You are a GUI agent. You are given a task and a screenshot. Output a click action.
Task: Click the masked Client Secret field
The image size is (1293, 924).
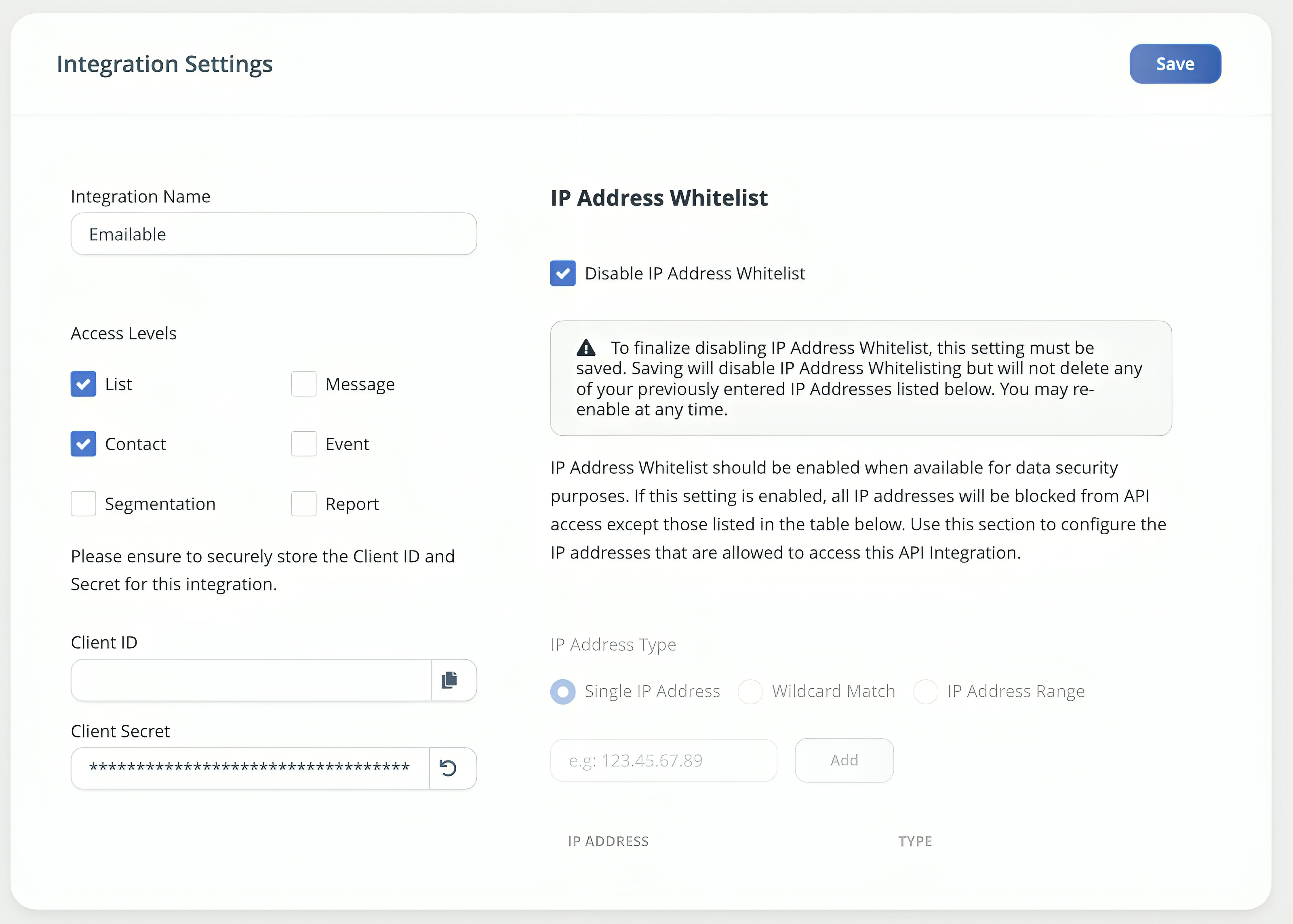250,768
